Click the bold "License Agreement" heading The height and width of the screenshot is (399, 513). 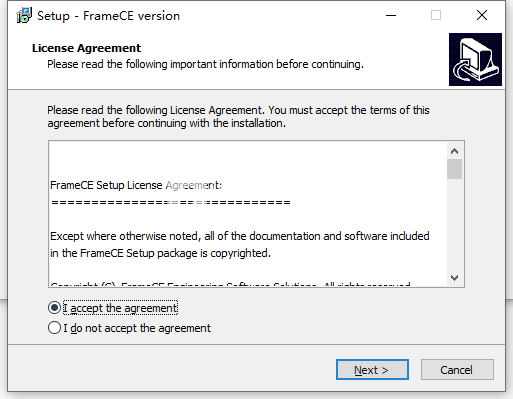click(86, 48)
